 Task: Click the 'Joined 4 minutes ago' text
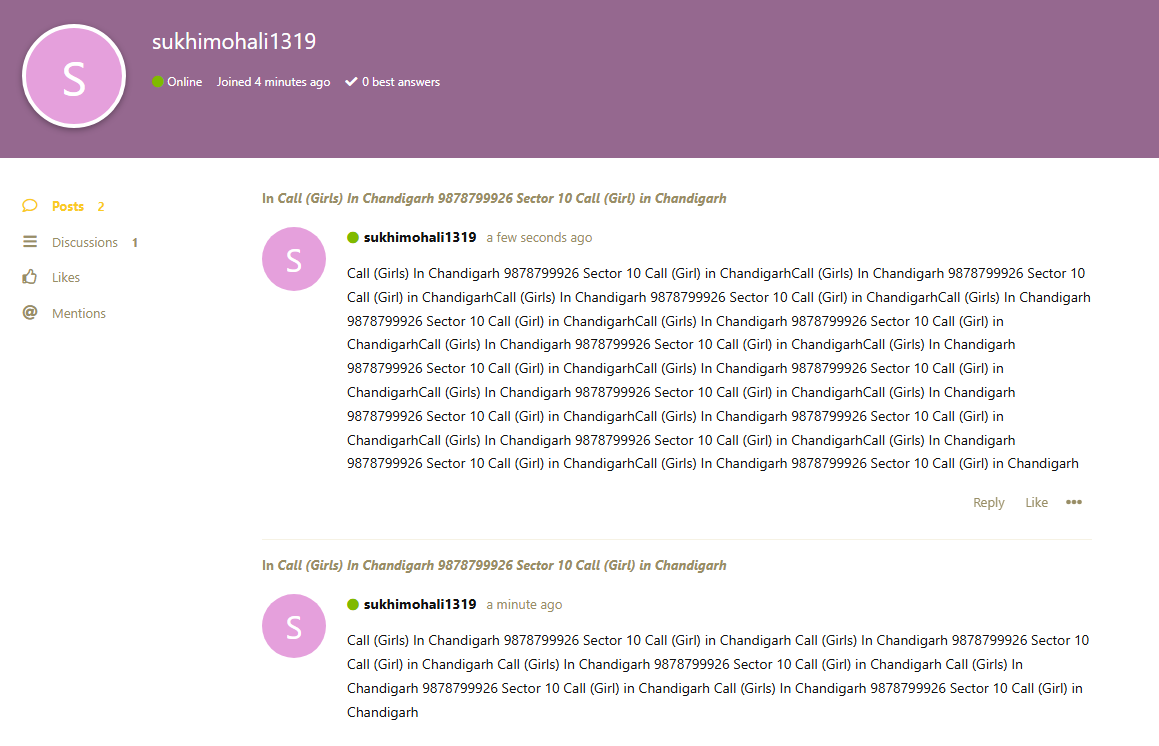[273, 82]
